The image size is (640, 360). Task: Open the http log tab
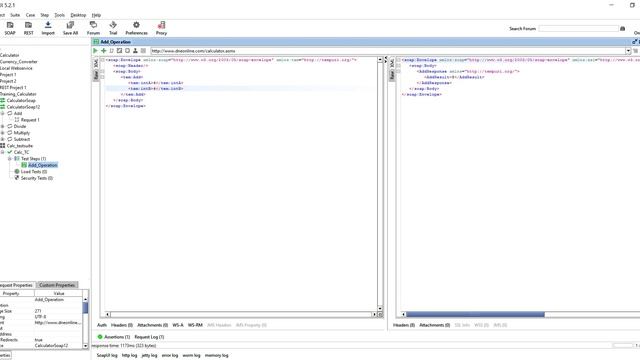coord(129,355)
